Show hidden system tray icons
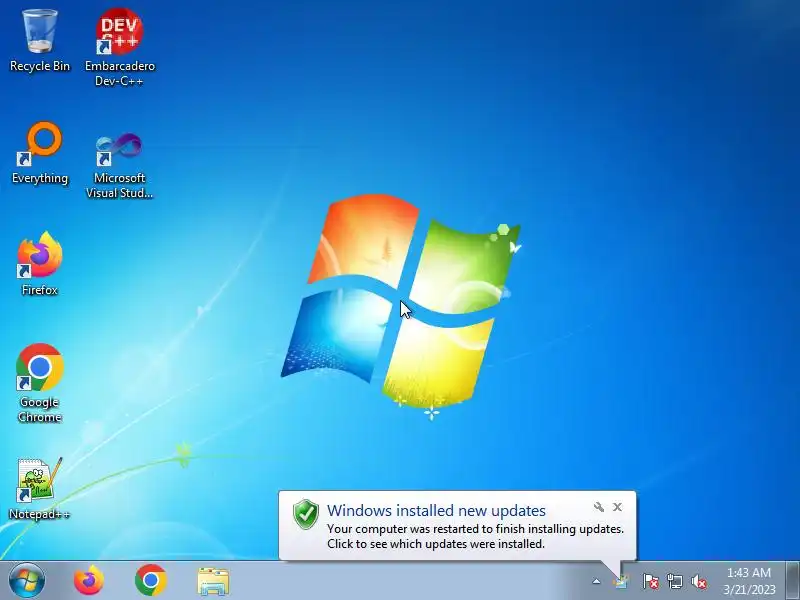This screenshot has height=600, width=800. click(596, 581)
